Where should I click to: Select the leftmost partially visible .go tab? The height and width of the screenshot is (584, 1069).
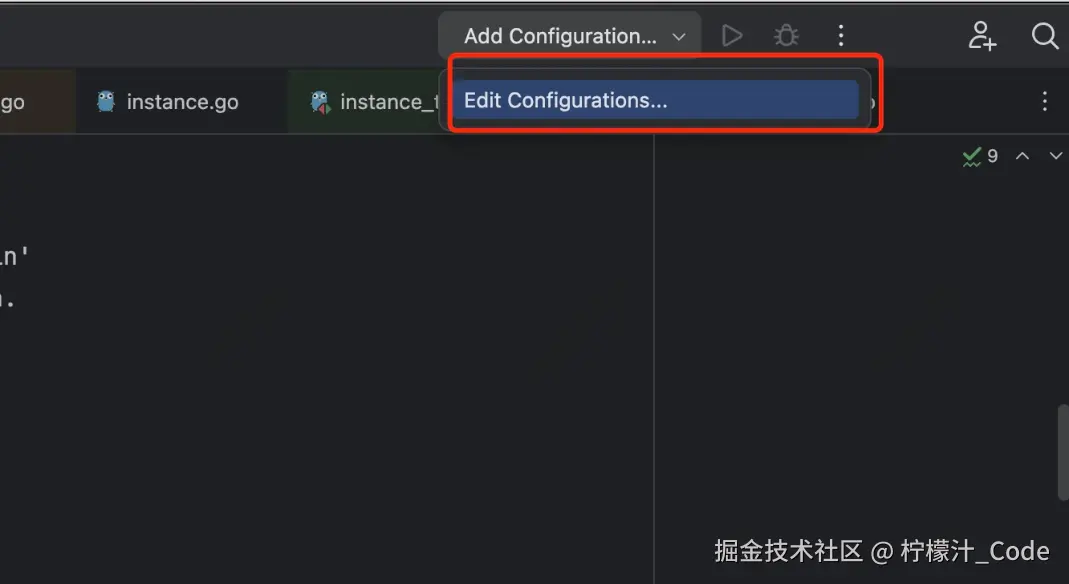pyautogui.click(x=14, y=101)
